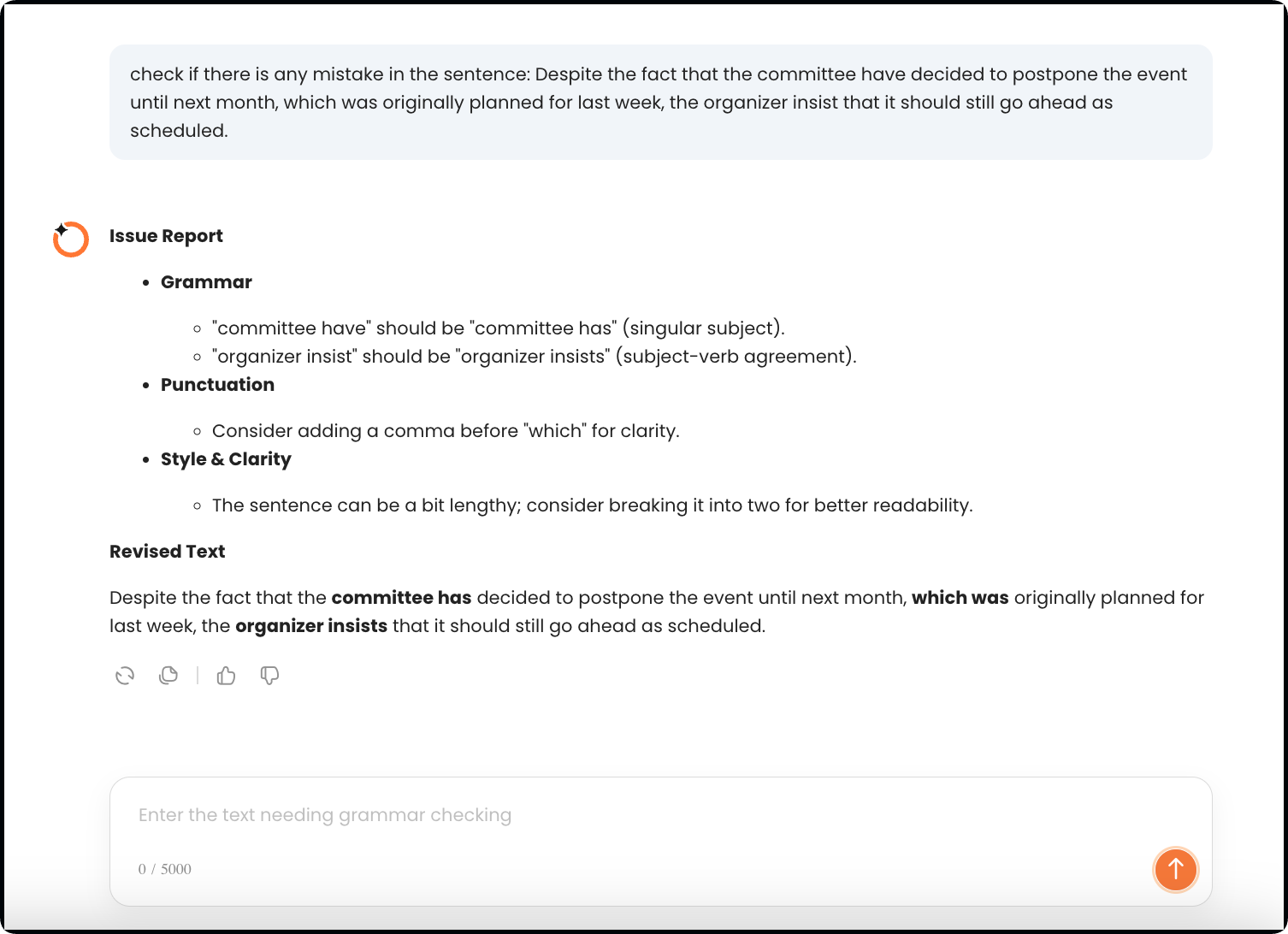Click the sentence length readability suggestion
Image resolution: width=1288 pixels, height=934 pixels.
click(x=592, y=505)
